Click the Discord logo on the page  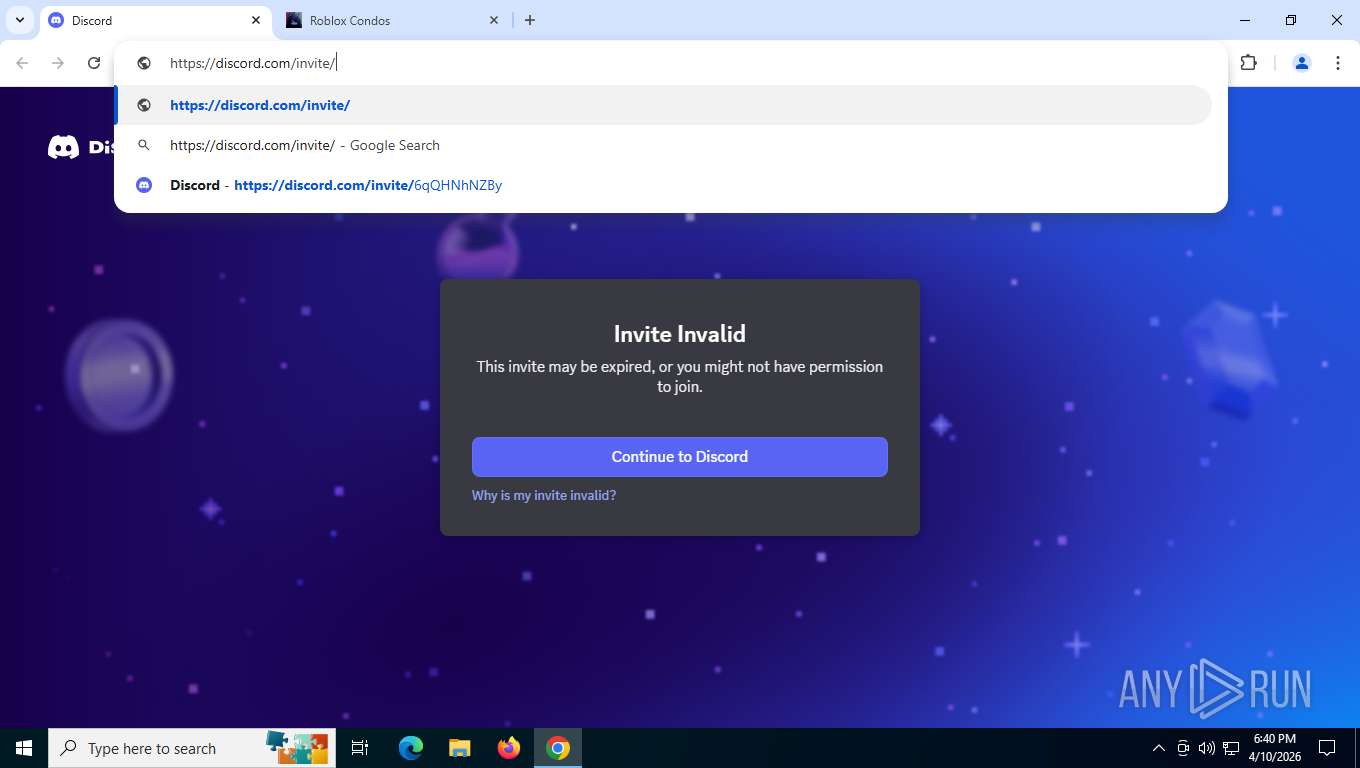pyautogui.click(x=81, y=147)
